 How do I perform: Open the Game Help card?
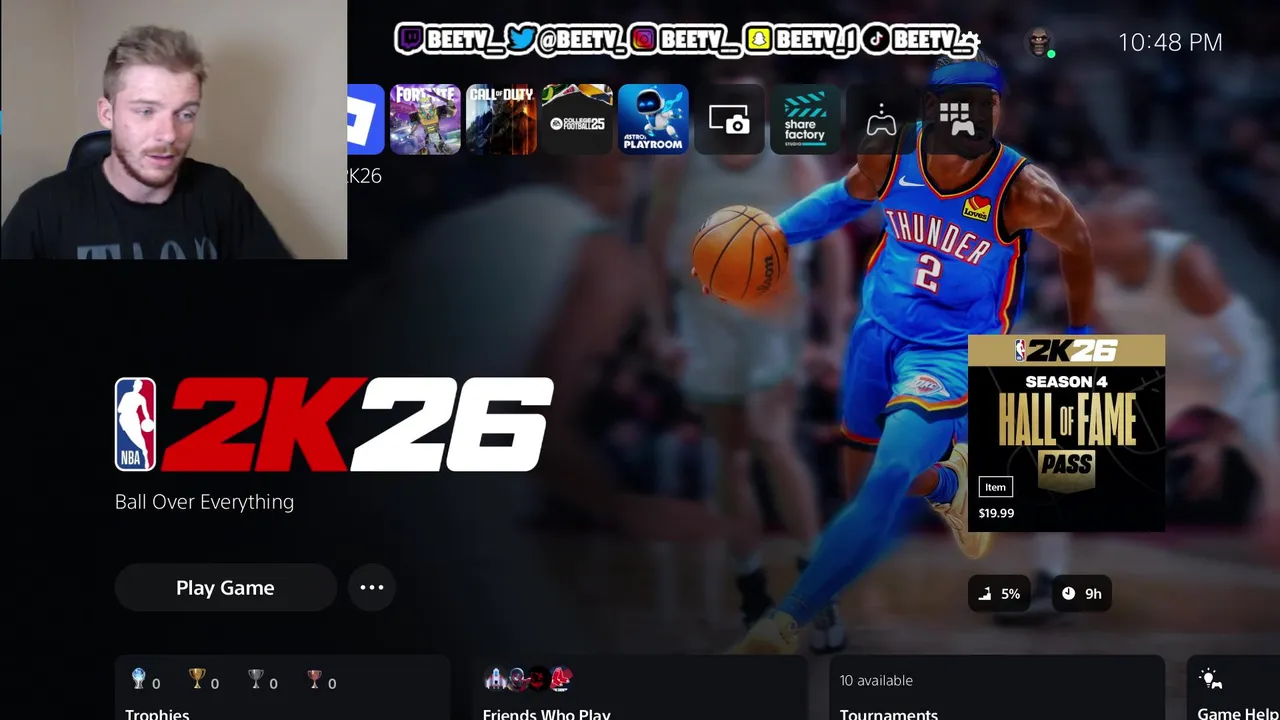tap(1233, 688)
